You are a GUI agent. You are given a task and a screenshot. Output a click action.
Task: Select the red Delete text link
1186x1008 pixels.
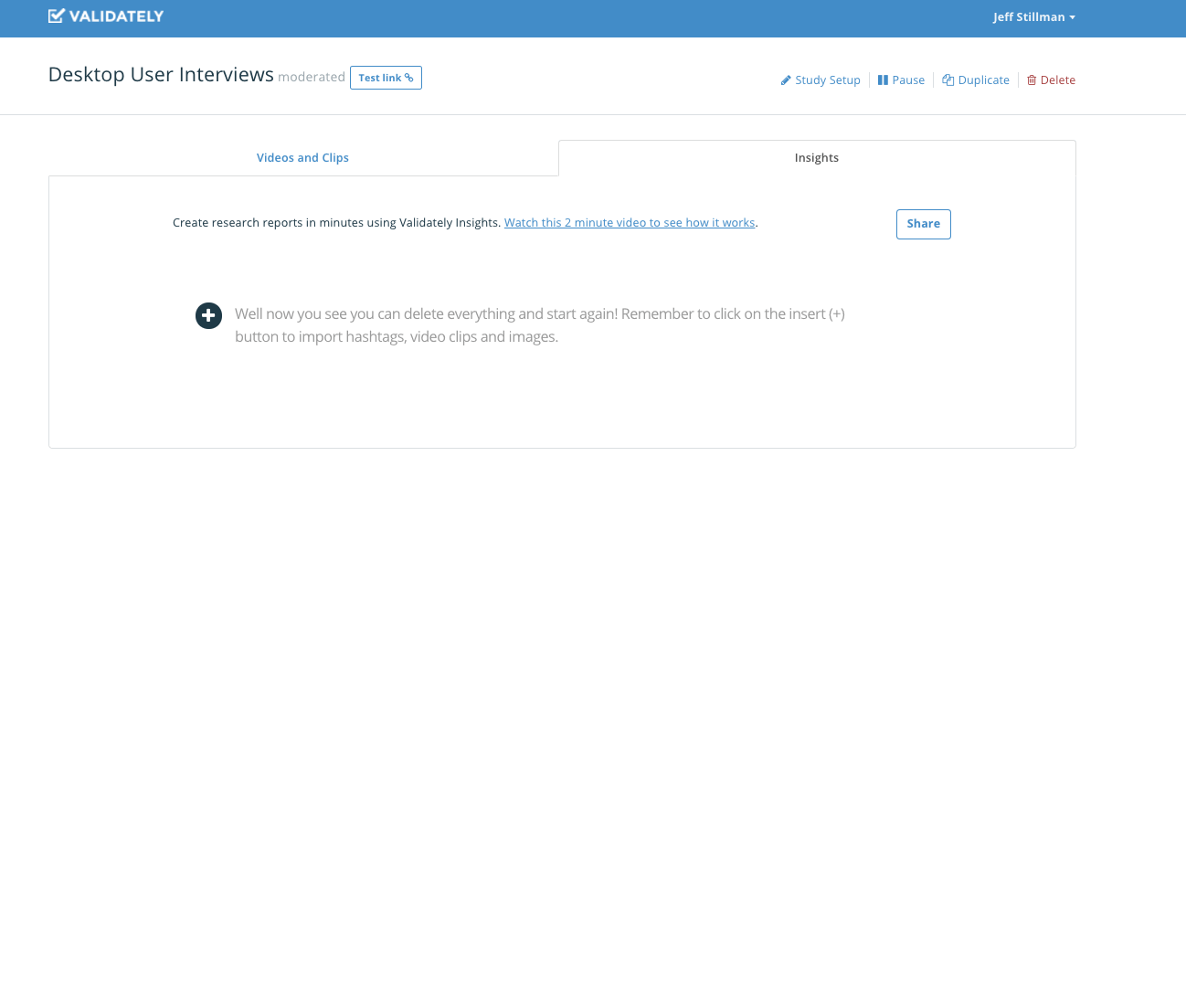pos(1058,80)
